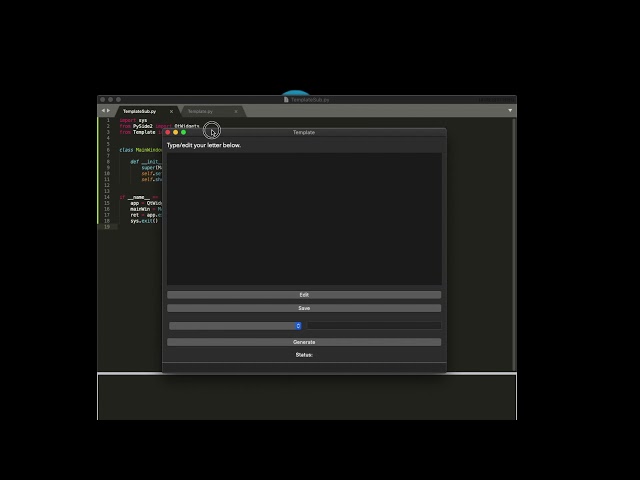Click the text field beside the combo box

374,325
